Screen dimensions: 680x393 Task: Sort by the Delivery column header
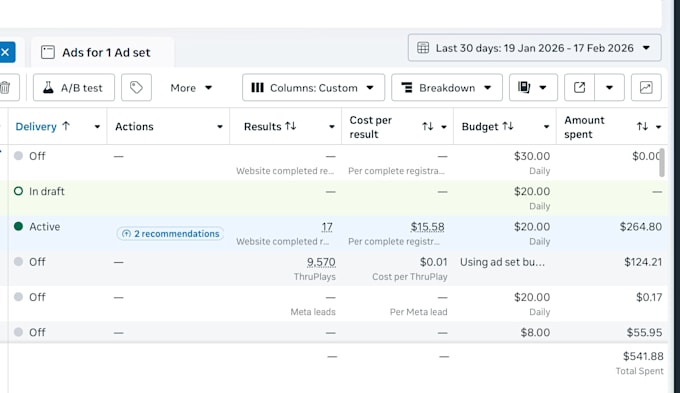point(42,127)
